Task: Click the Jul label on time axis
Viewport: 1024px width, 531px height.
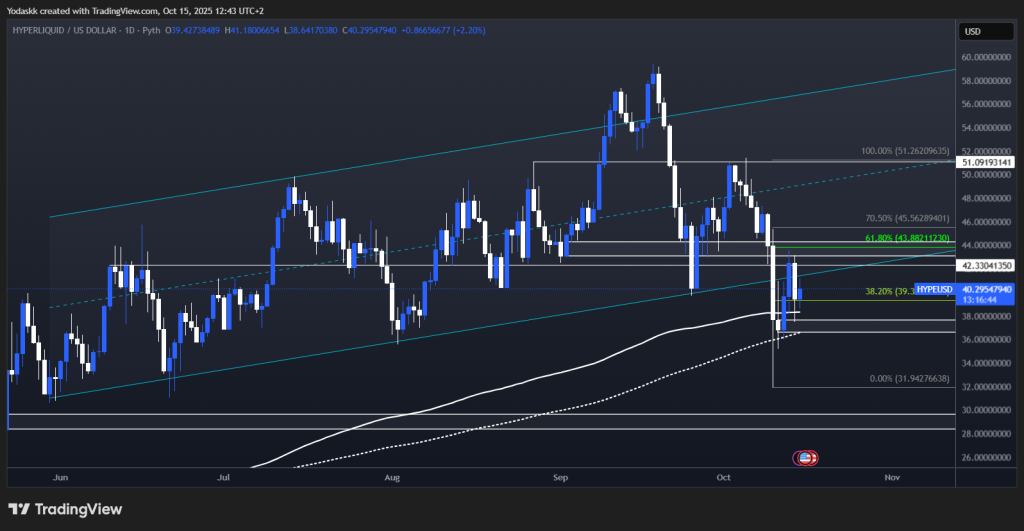Action: coord(224,478)
